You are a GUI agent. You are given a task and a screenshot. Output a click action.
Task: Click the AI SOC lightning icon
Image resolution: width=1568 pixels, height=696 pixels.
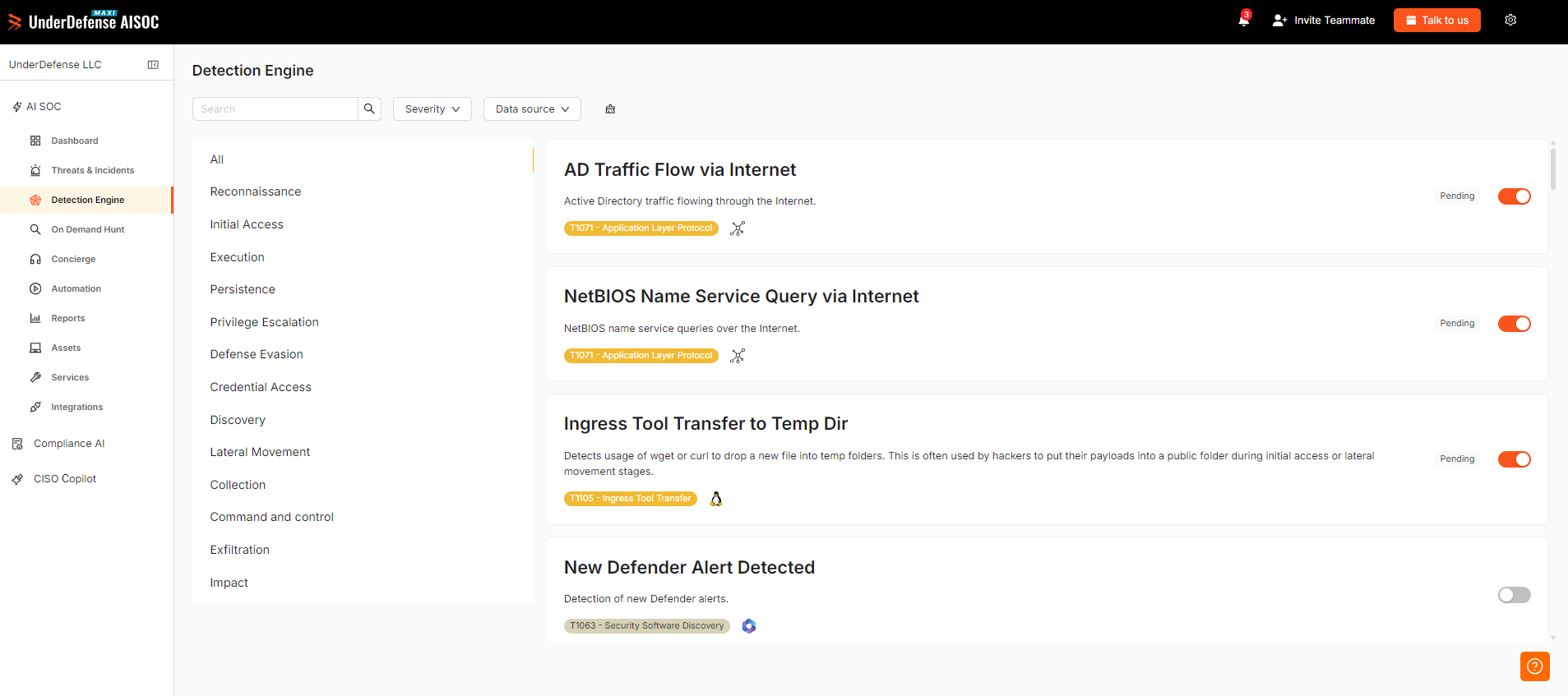[x=17, y=107]
